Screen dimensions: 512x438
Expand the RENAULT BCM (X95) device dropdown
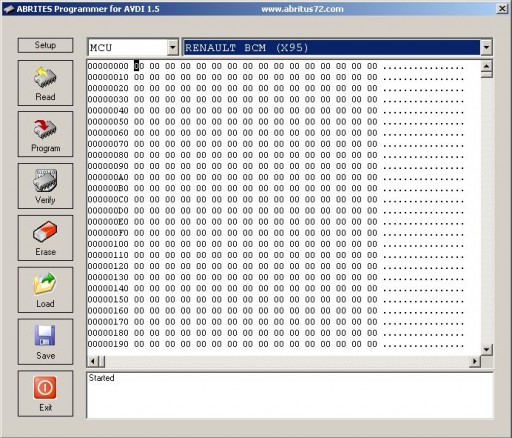[486, 47]
